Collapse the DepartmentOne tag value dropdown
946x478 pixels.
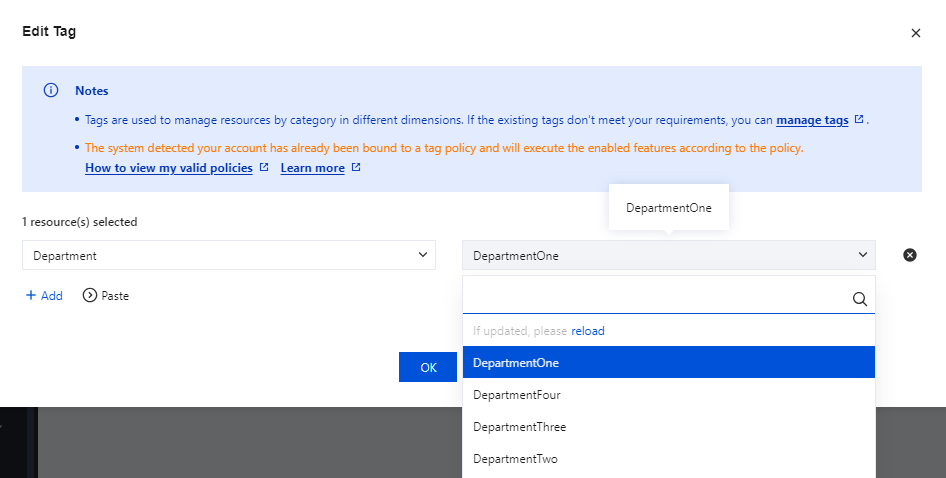click(x=668, y=255)
